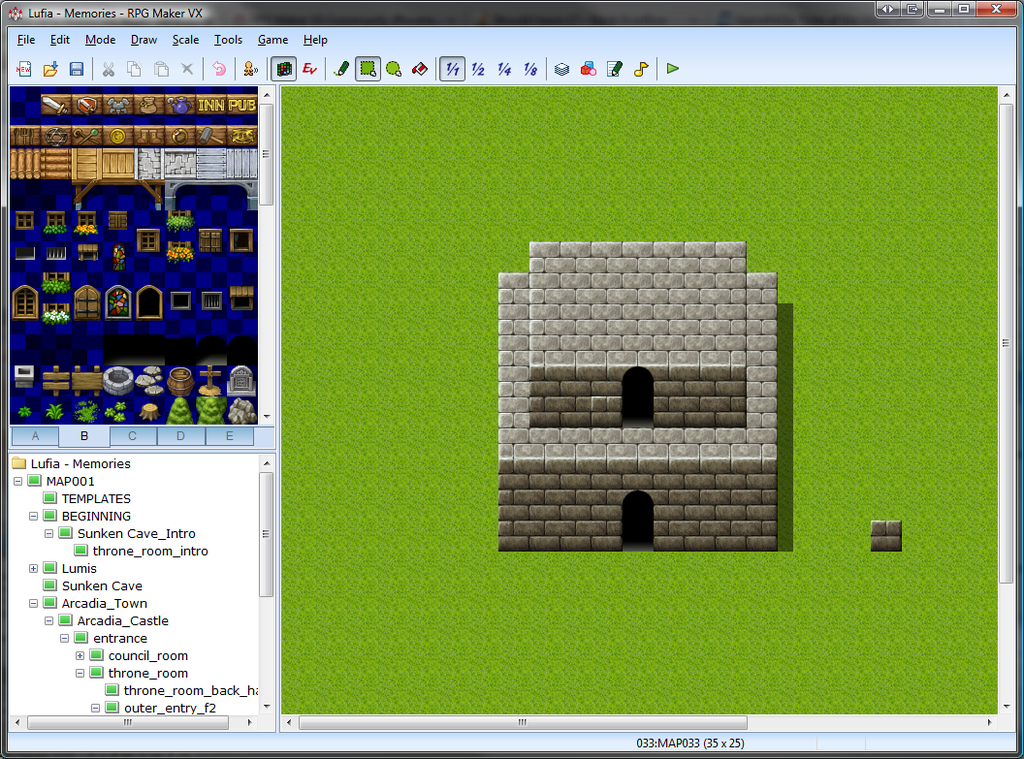This screenshot has height=759, width=1024.
Task: Open the File menu
Action: (26, 40)
